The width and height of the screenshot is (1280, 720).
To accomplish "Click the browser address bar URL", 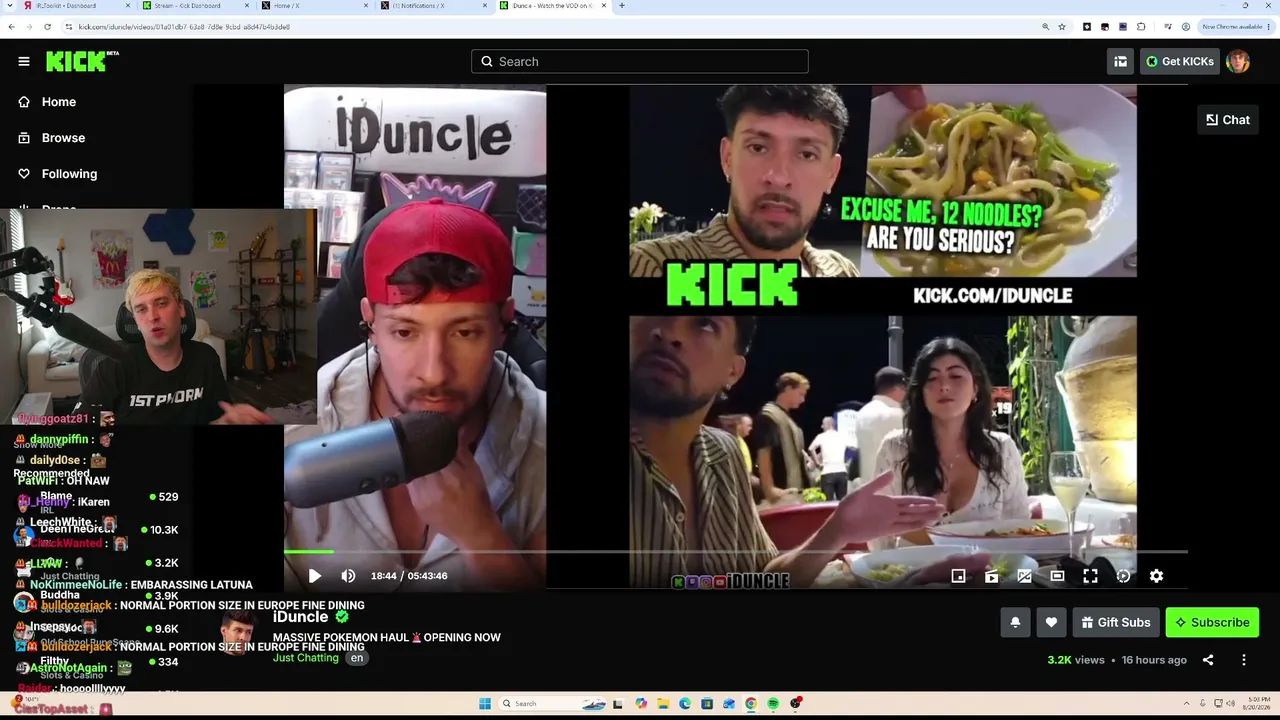I will click(184, 27).
